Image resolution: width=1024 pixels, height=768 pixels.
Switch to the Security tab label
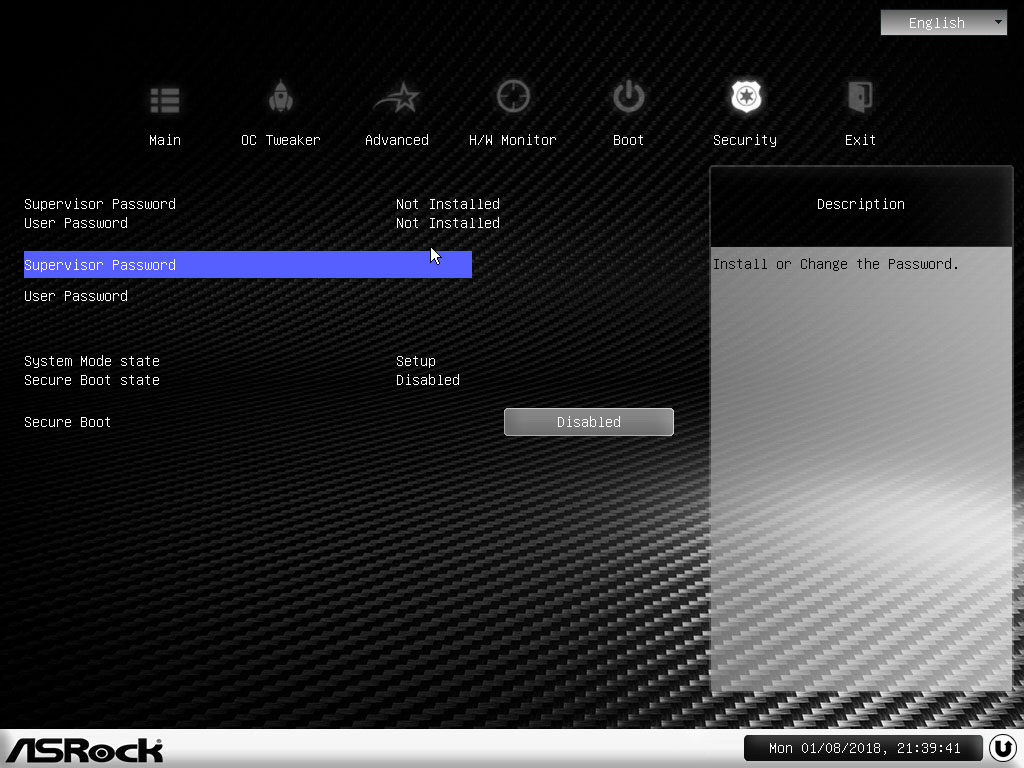tap(745, 140)
